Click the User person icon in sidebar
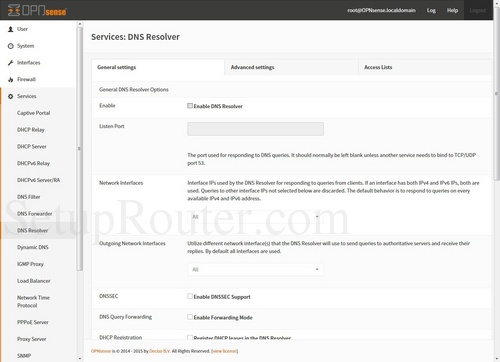Image resolution: width=500 pixels, height=362 pixels. pos(11,29)
